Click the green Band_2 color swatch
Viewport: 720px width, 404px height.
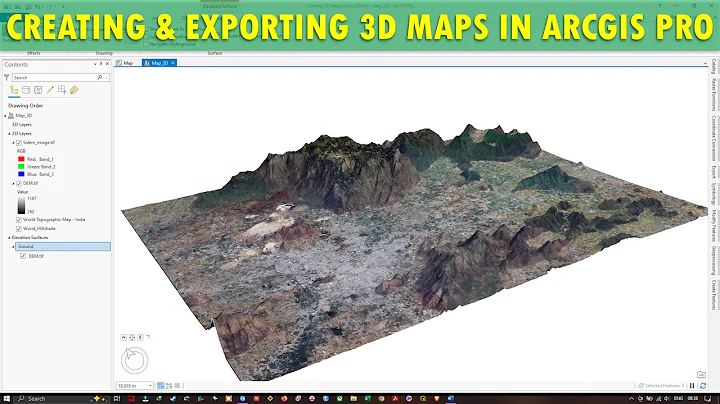[x=21, y=167]
